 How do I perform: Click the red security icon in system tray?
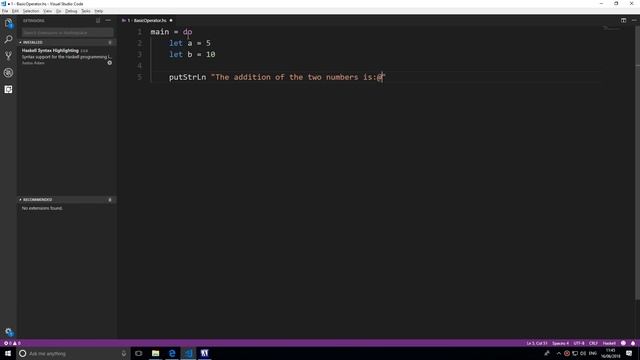[567, 353]
